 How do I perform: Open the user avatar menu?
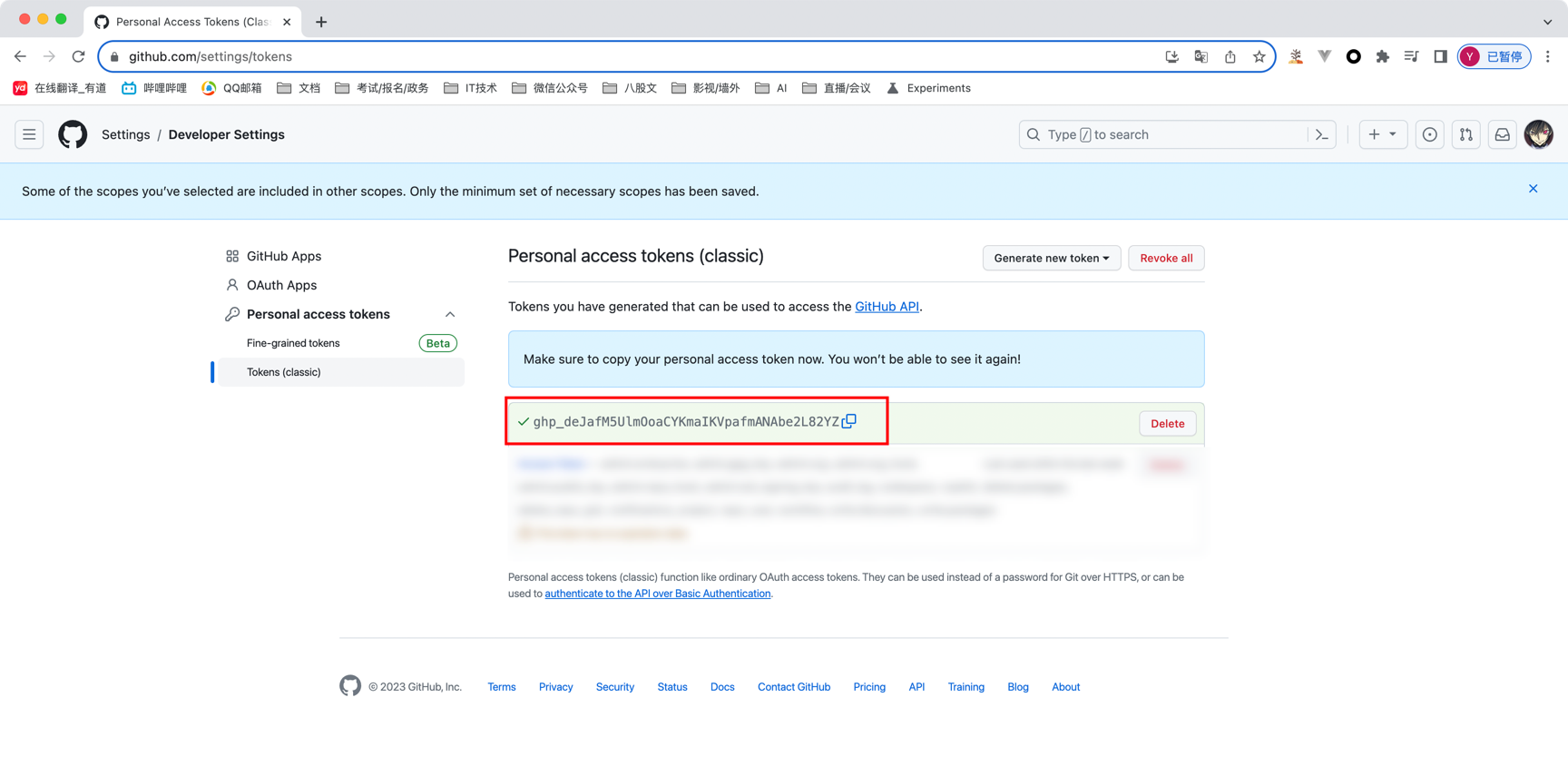pyautogui.click(x=1538, y=134)
